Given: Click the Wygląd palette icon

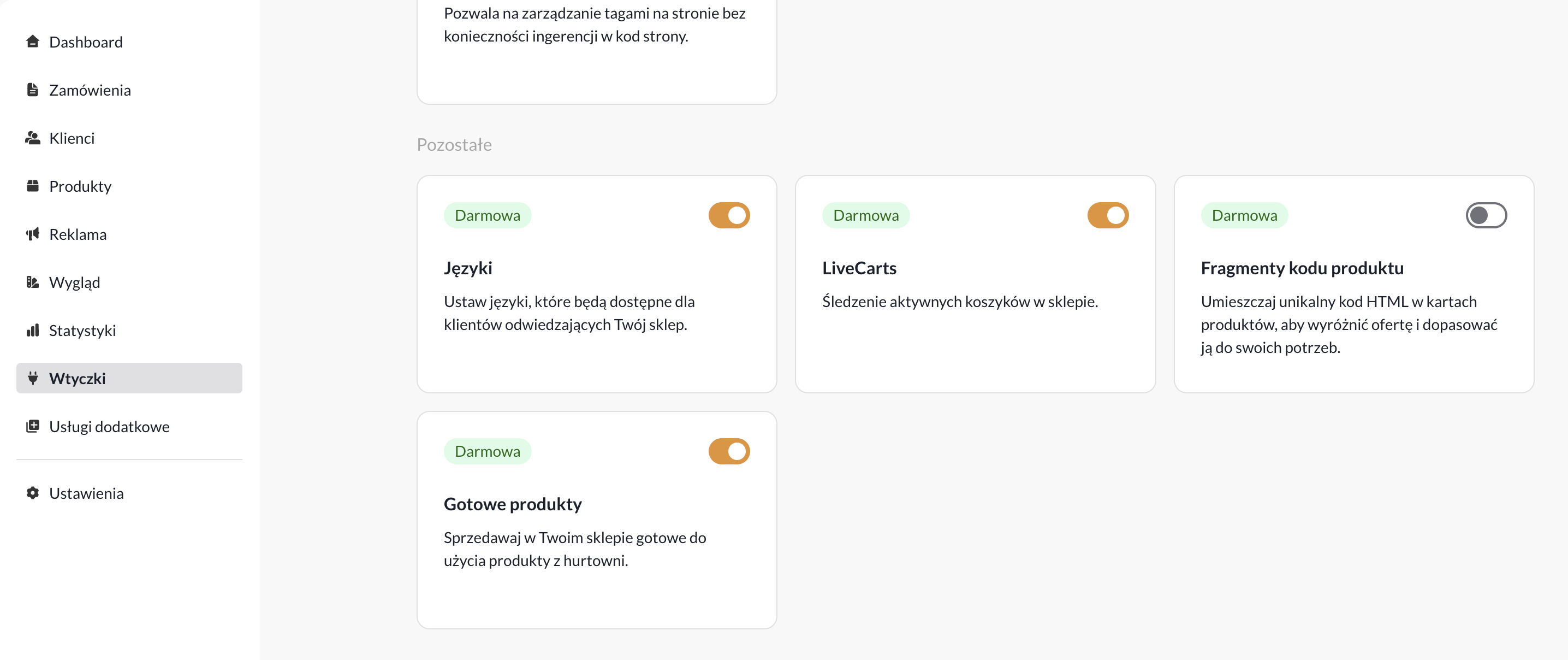Looking at the screenshot, I should [x=33, y=282].
